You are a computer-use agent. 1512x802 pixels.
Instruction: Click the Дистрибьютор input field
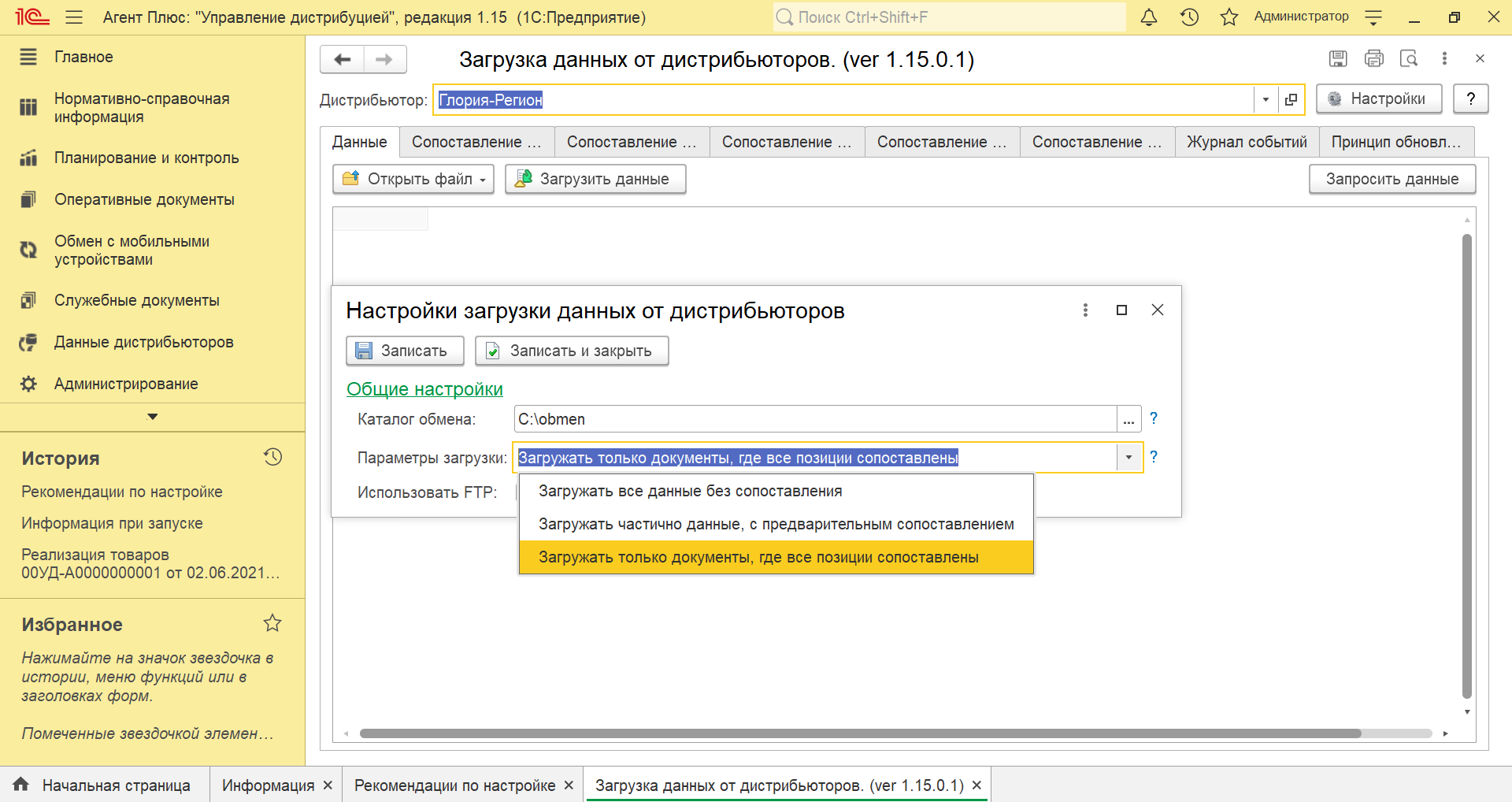(x=843, y=99)
